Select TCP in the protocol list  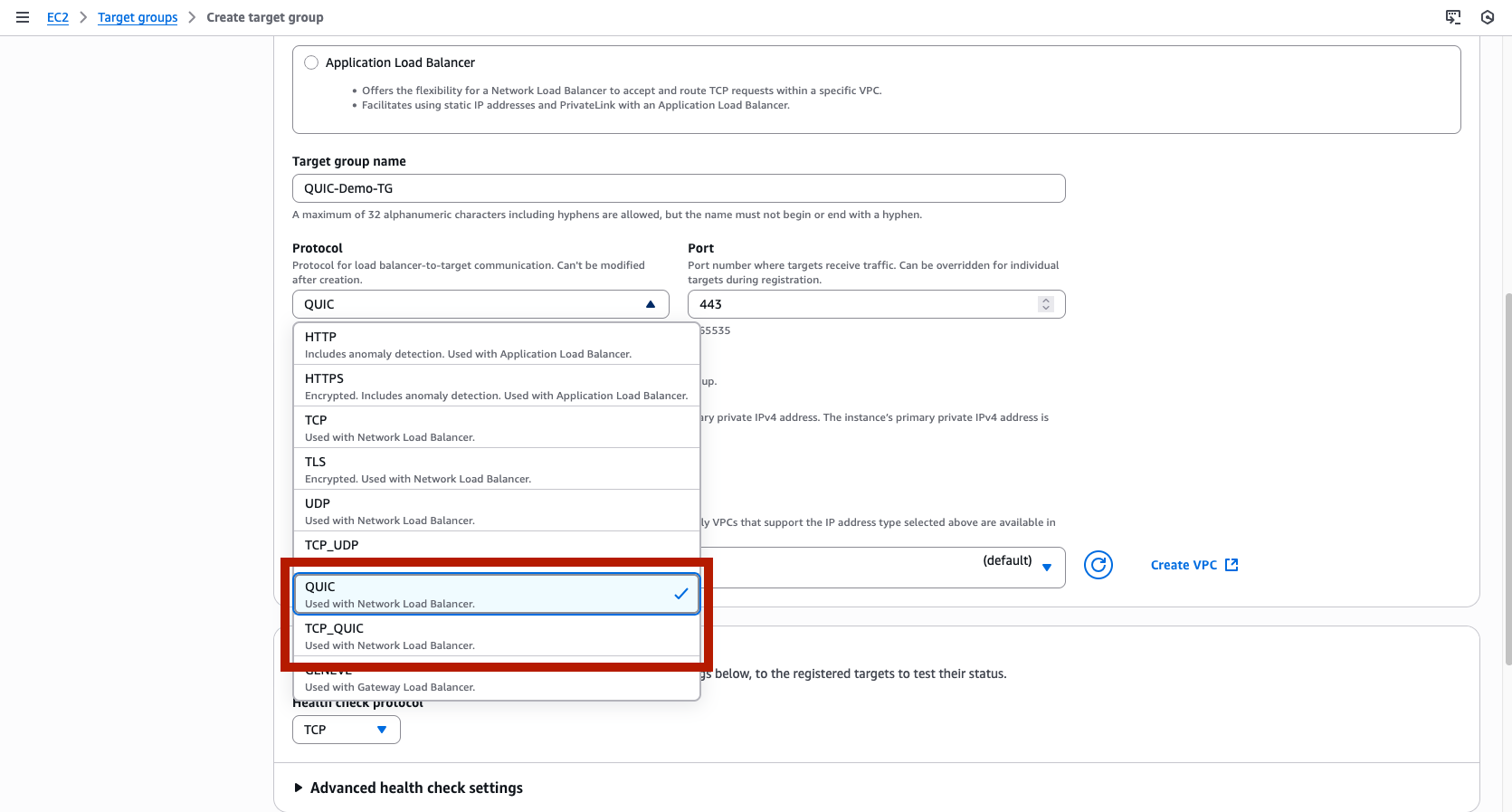(496, 427)
